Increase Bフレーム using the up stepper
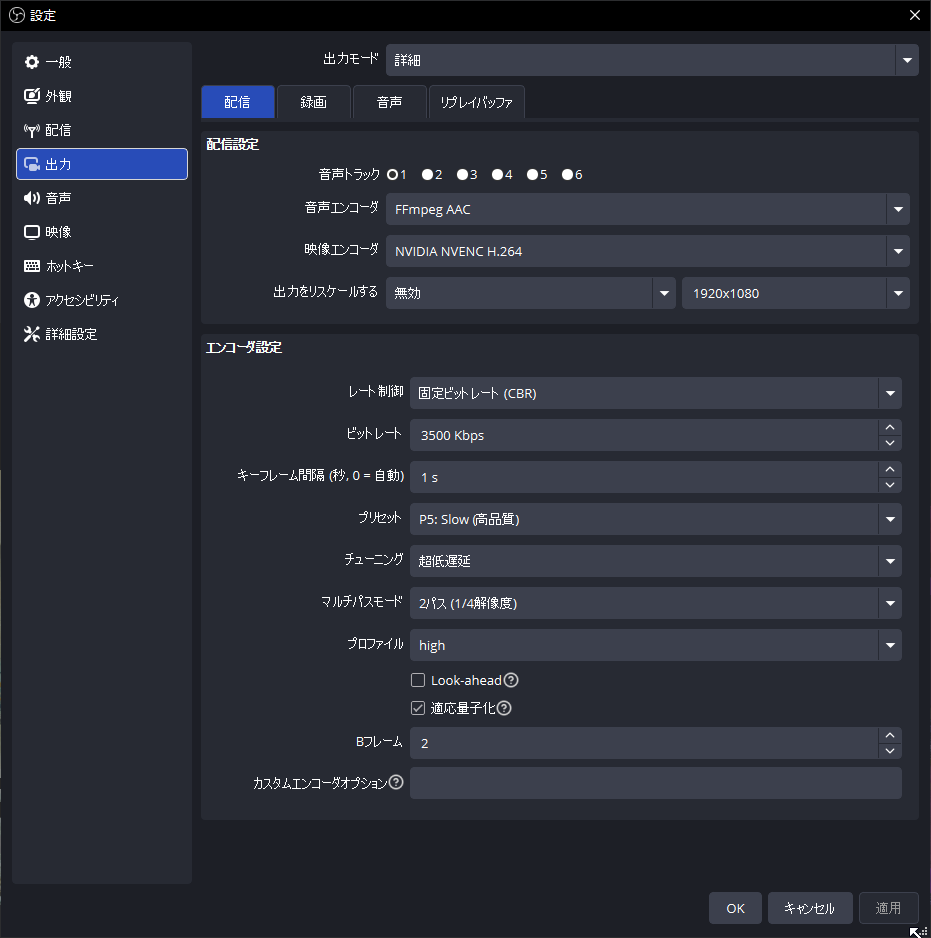The height and width of the screenshot is (938, 931). pyautogui.click(x=889, y=736)
